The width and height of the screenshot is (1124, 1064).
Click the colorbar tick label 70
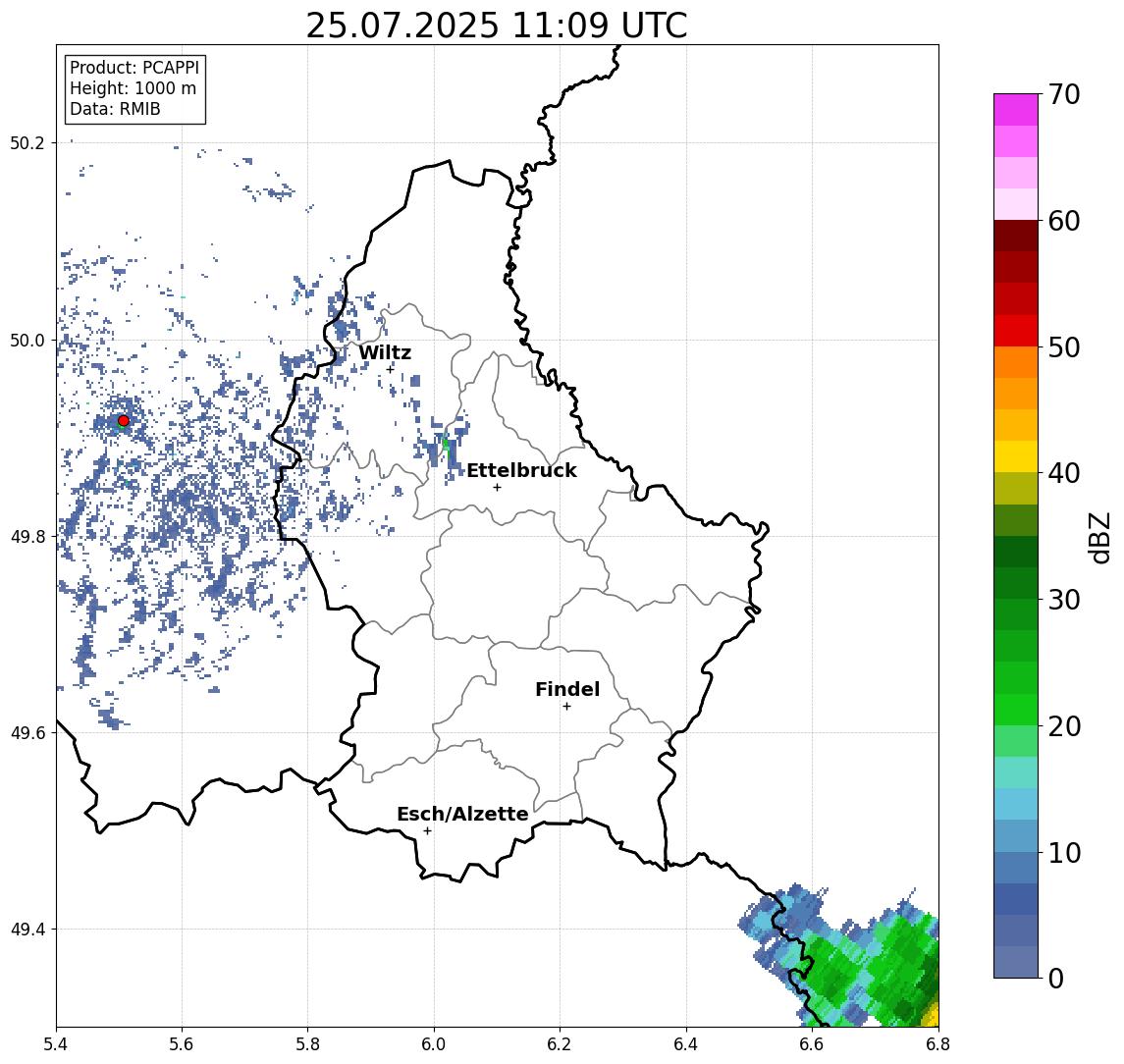click(x=1064, y=94)
